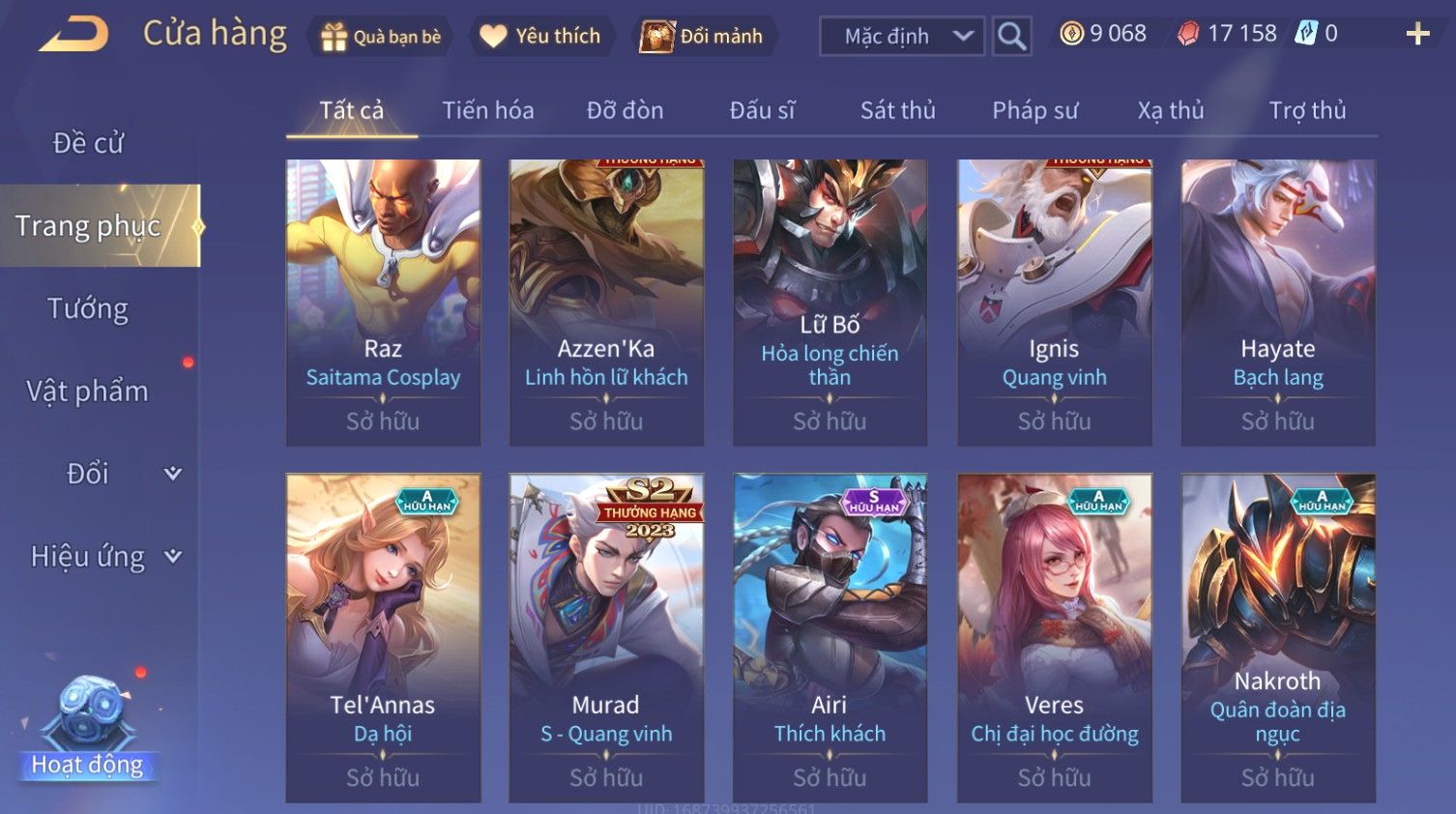
Task: Click the back arrow icon
Action: 73,35
